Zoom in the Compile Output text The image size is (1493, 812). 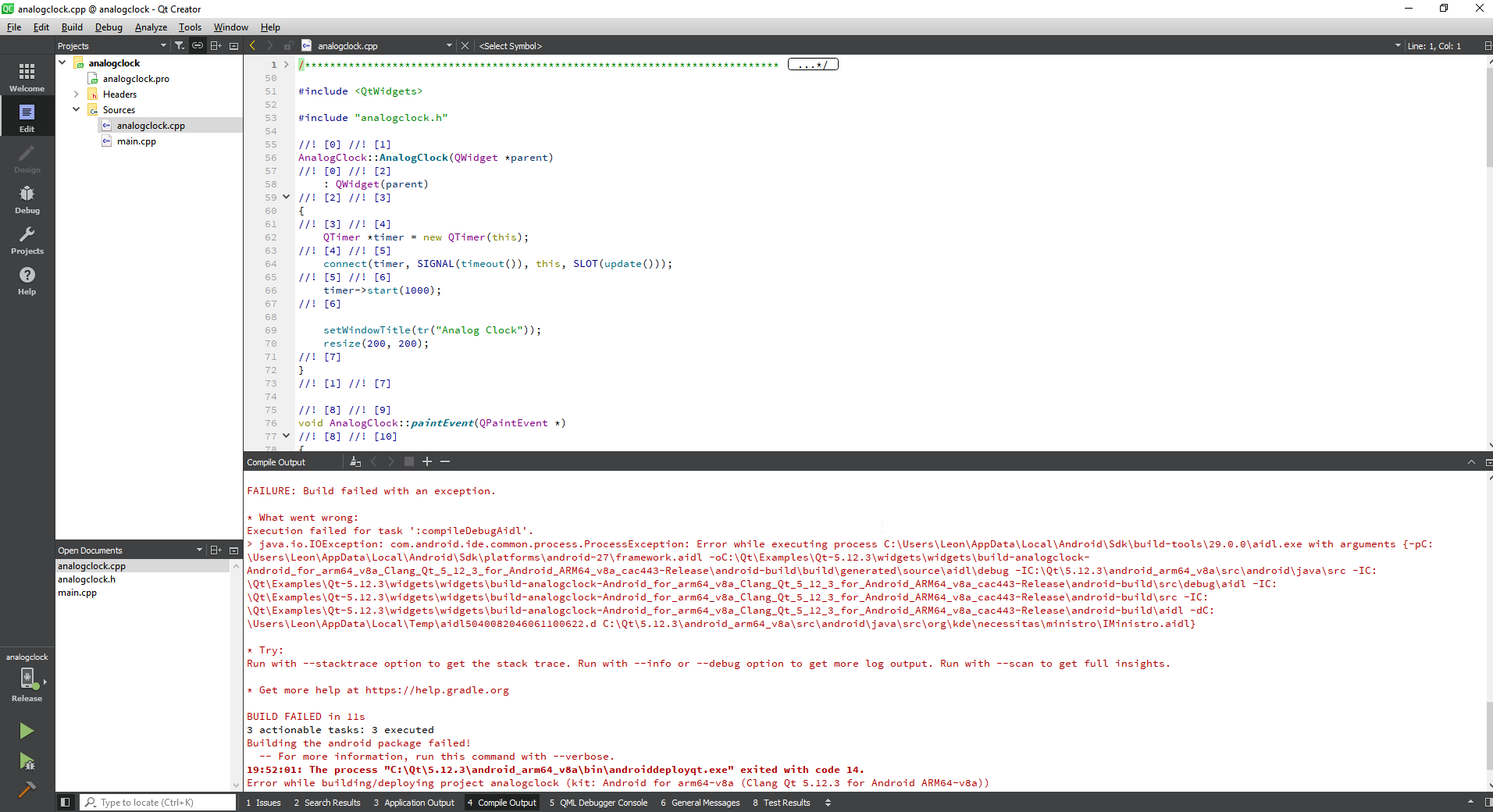427,462
